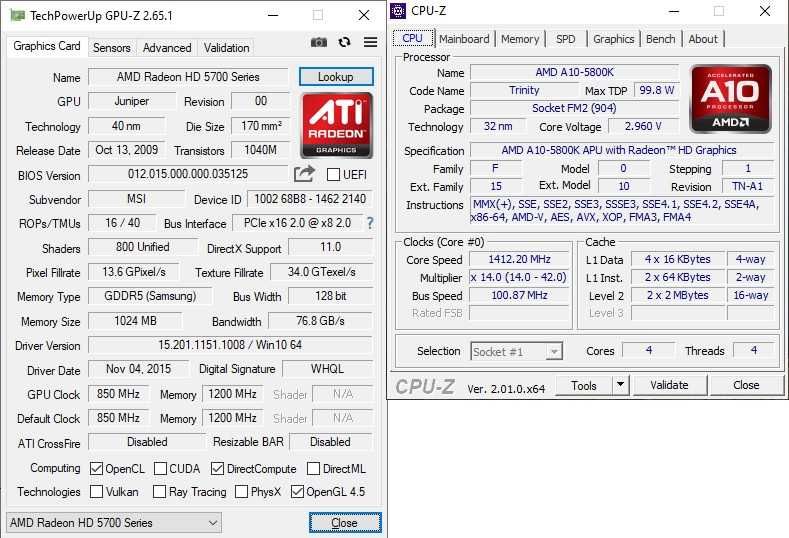Click the Code Name Trinity value
The image size is (789, 538).
coord(524,90)
